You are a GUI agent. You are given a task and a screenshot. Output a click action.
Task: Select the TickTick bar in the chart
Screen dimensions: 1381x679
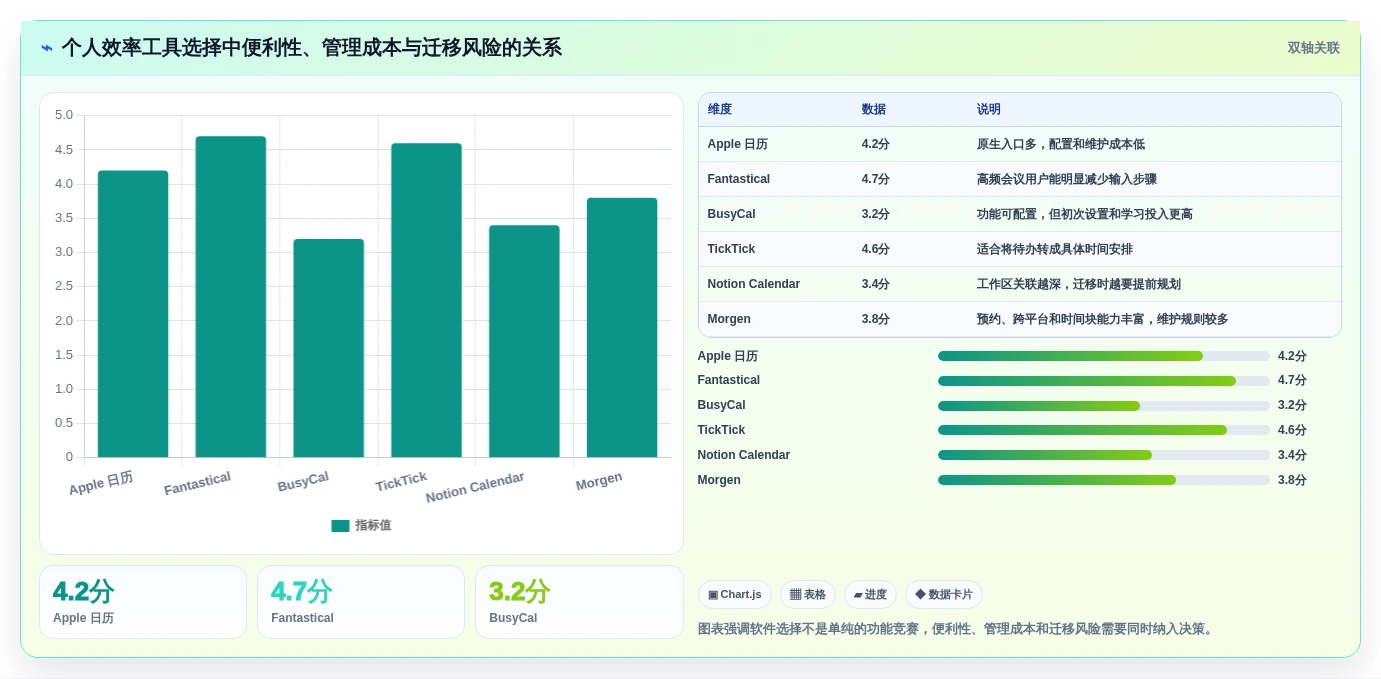426,300
